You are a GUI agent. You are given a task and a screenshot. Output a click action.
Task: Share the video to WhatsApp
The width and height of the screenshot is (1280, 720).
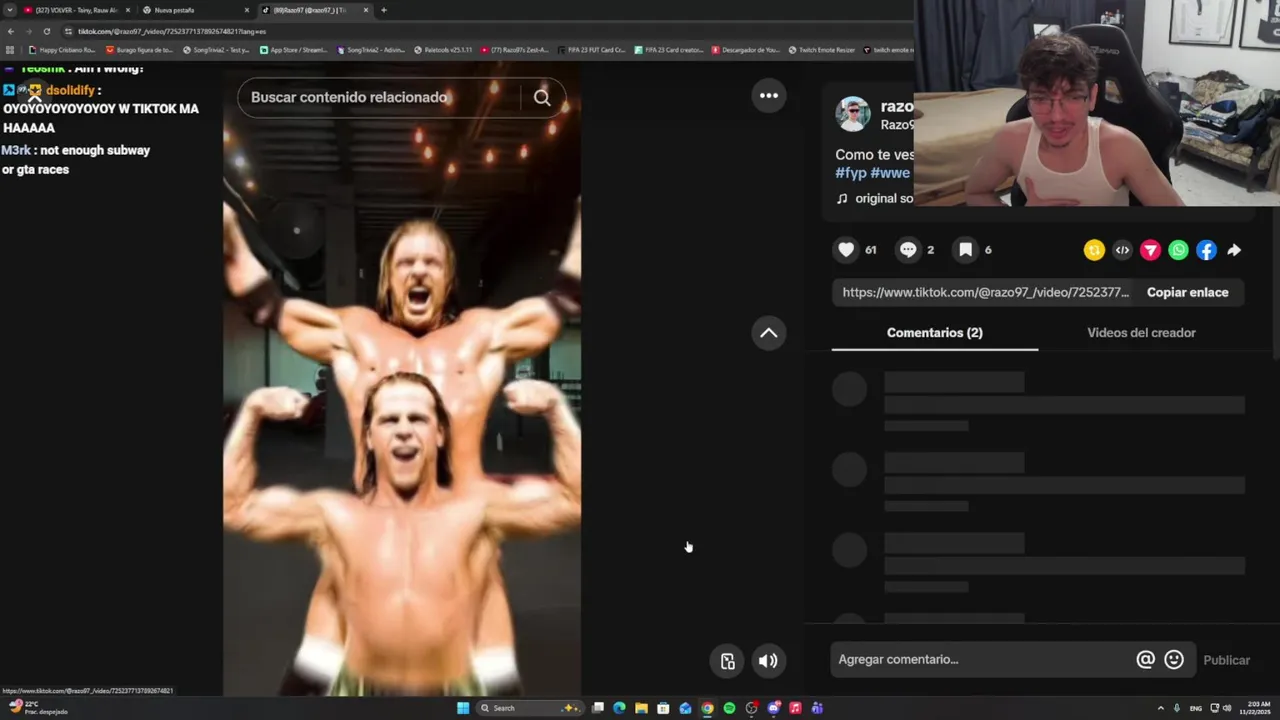point(1178,251)
